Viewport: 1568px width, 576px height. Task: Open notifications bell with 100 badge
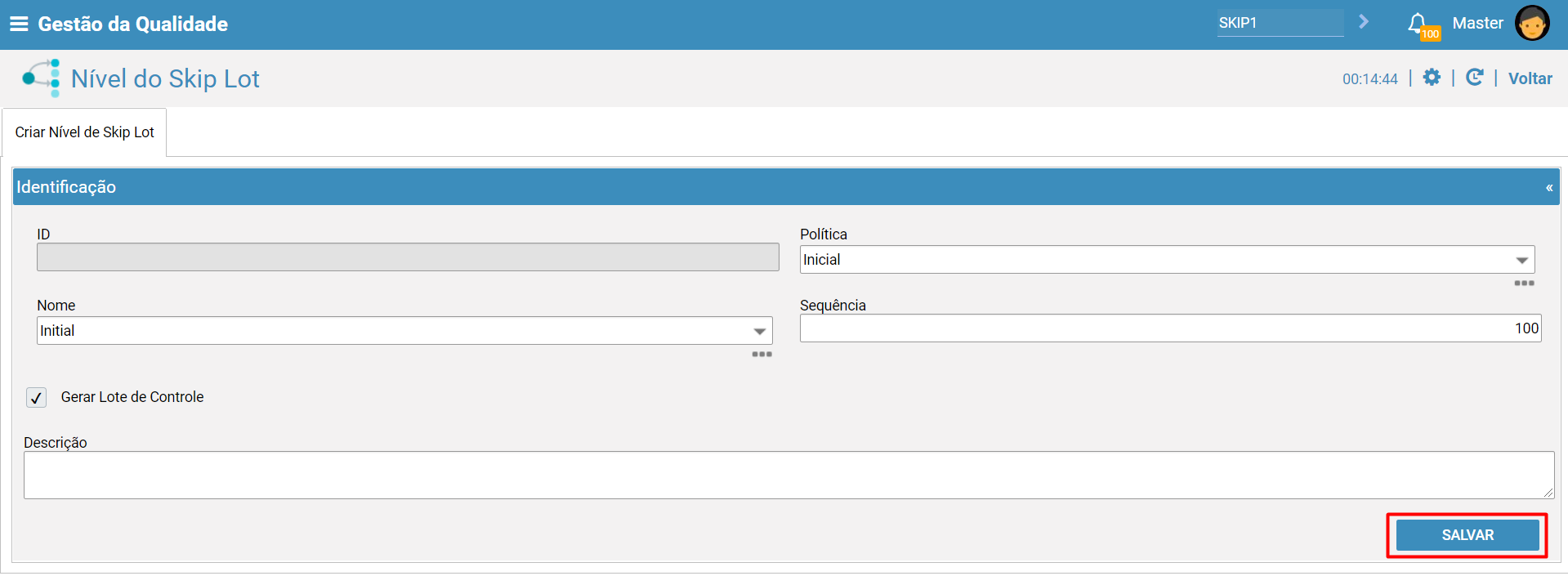coord(1422,25)
